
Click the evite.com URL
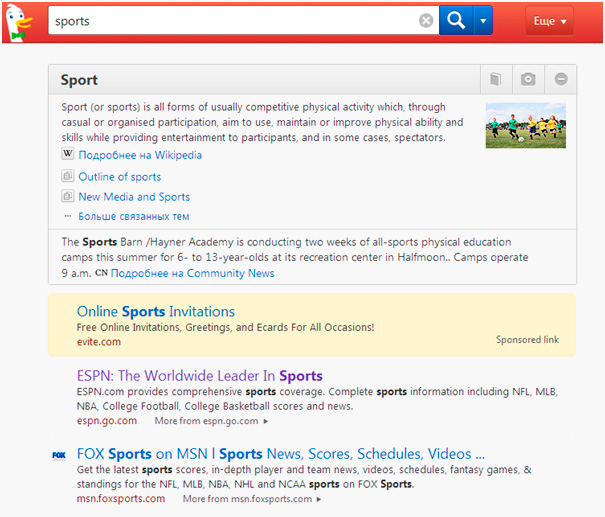(99, 342)
